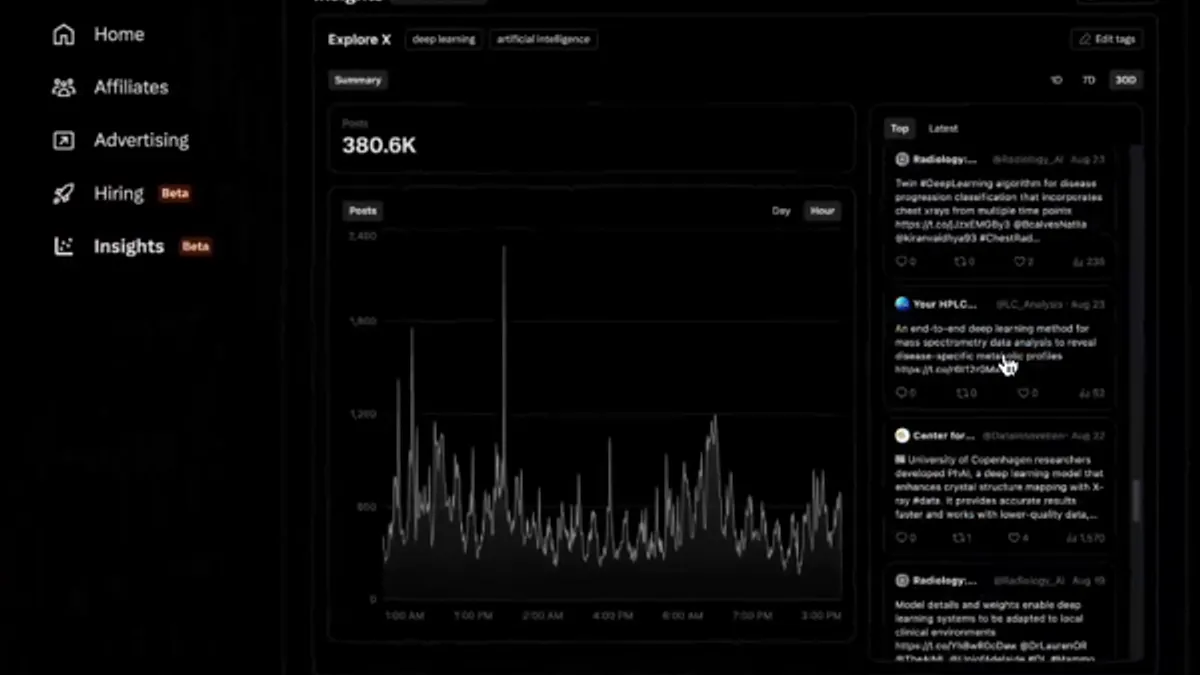This screenshot has height=675, width=1200.
Task: Click the Affiliates people icon
Action: pos(63,88)
